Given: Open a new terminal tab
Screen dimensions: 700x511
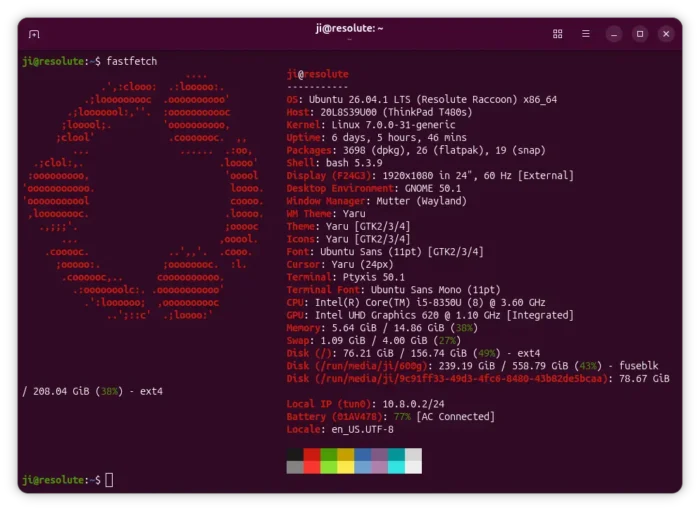Looking at the screenshot, I should (x=34, y=34).
